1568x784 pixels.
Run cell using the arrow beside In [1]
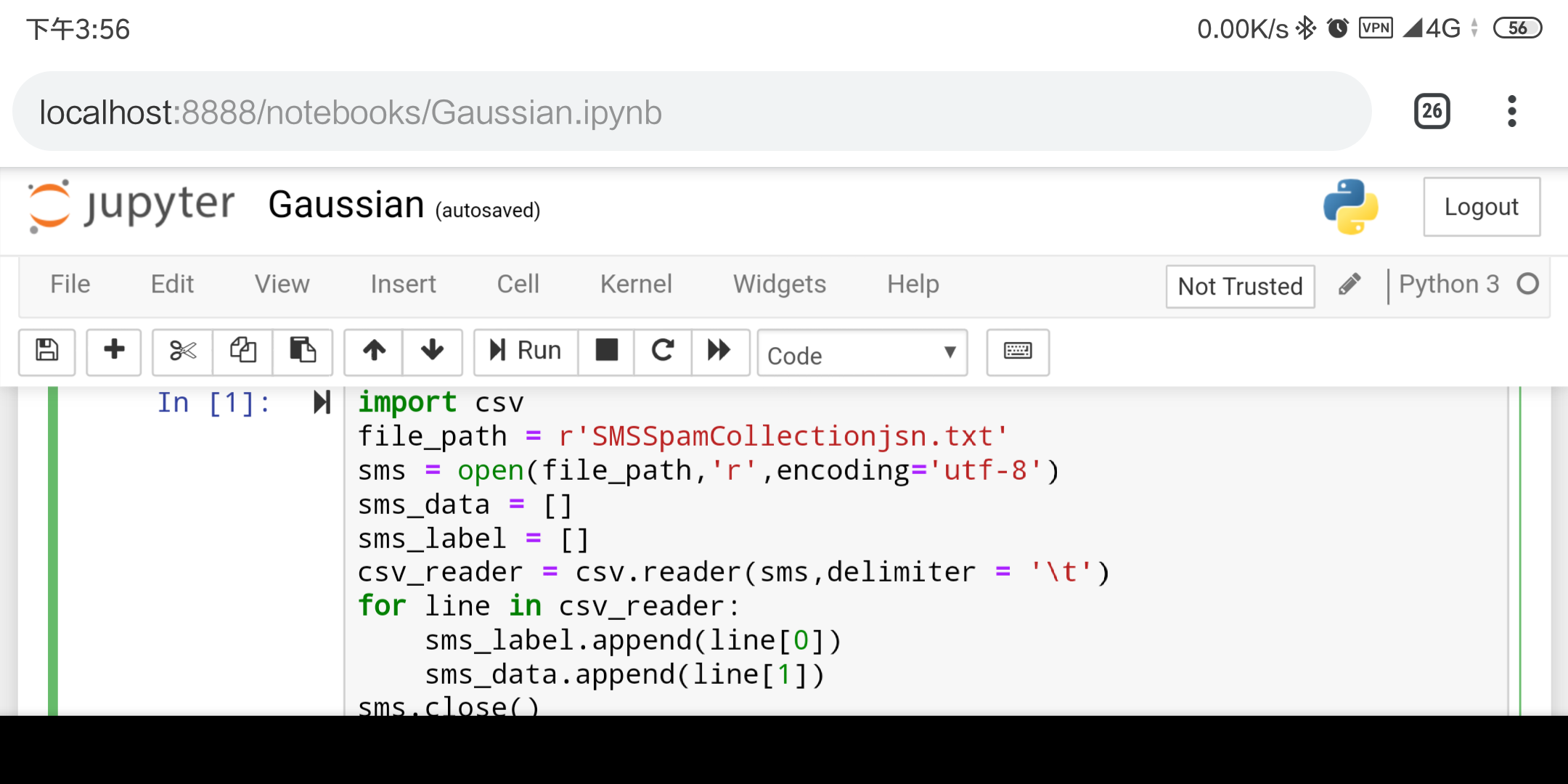pyautogui.click(x=322, y=402)
